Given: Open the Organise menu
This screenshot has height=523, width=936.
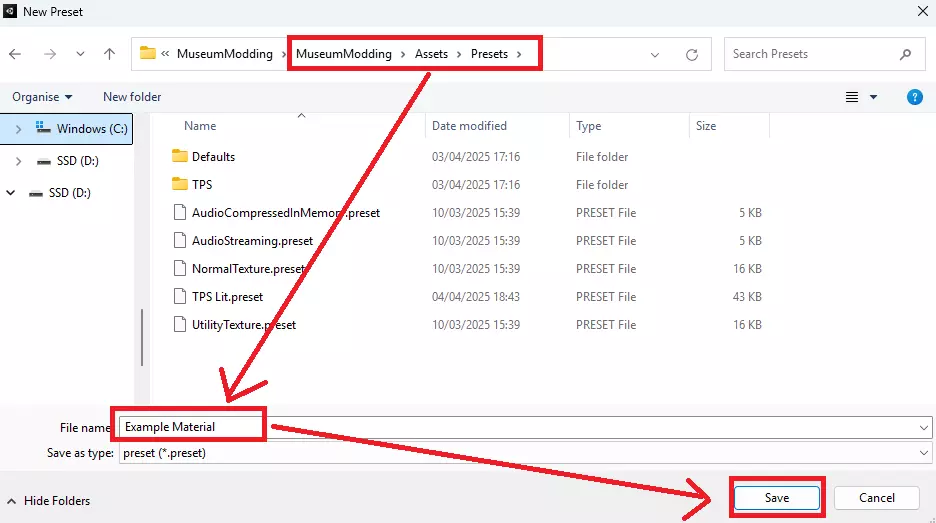Looking at the screenshot, I should [x=42, y=97].
